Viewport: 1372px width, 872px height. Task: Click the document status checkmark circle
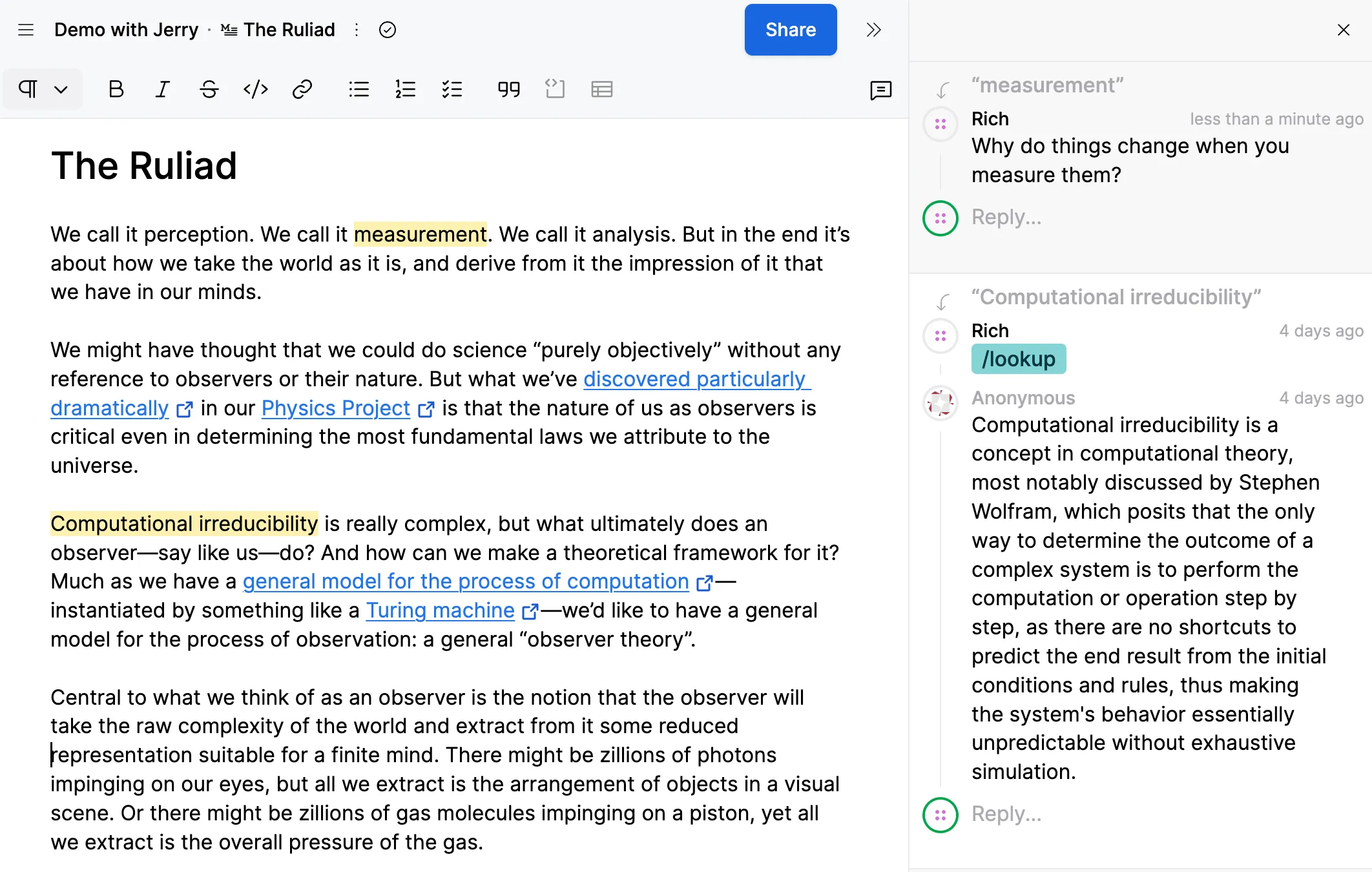(x=388, y=30)
